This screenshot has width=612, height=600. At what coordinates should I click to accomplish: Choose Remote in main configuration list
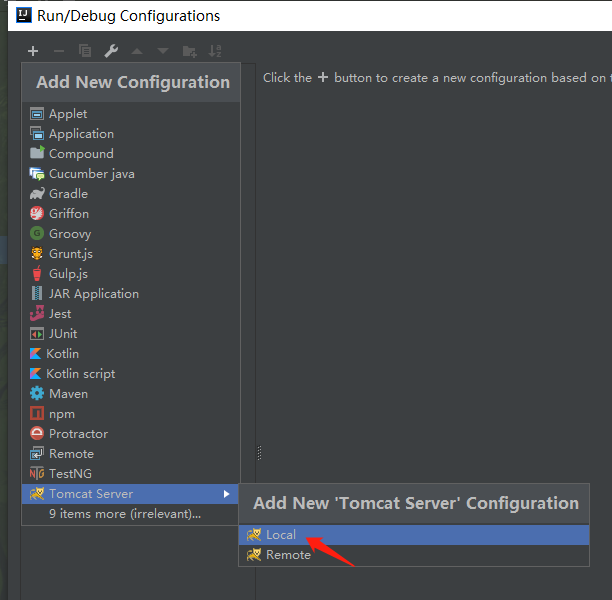point(131,454)
